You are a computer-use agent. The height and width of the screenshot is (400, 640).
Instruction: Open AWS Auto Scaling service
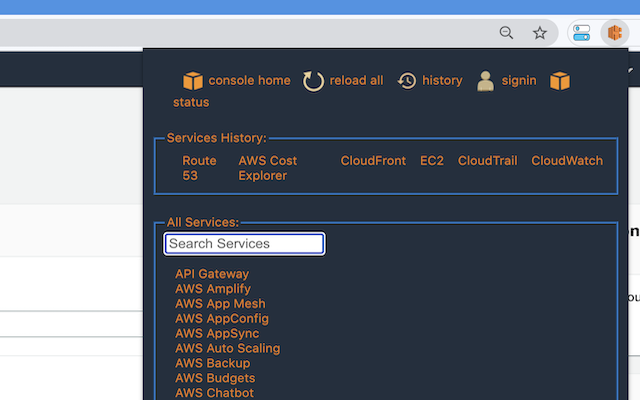pyautogui.click(x=227, y=348)
